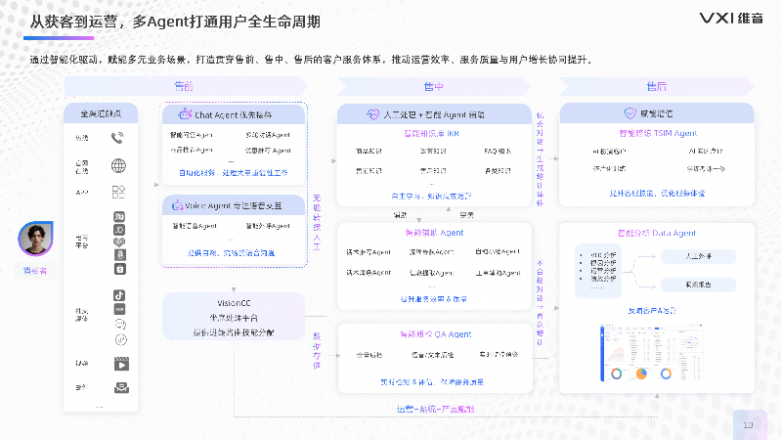Click the vertical '无缝转接人工' label
Image resolution: width=782 pixels, height=440 pixels.
[317, 222]
